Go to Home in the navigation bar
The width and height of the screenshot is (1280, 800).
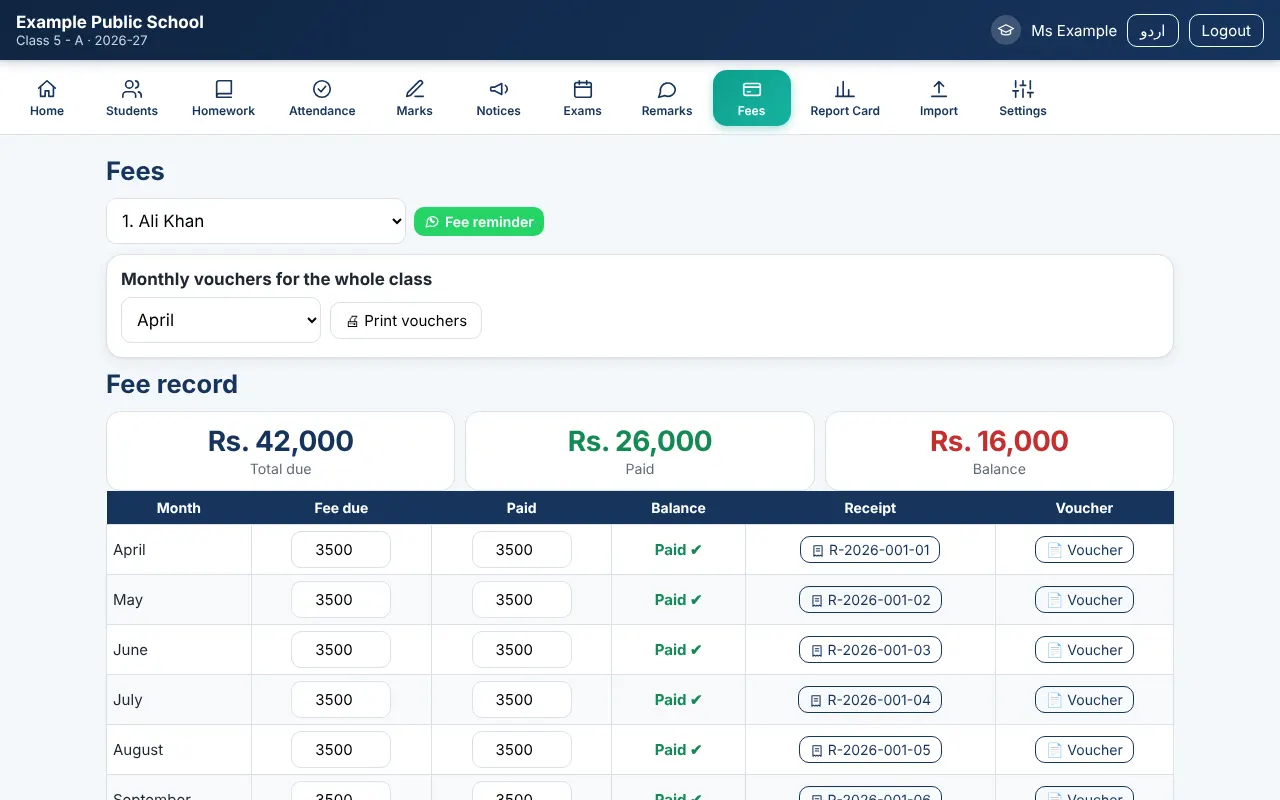(x=47, y=98)
